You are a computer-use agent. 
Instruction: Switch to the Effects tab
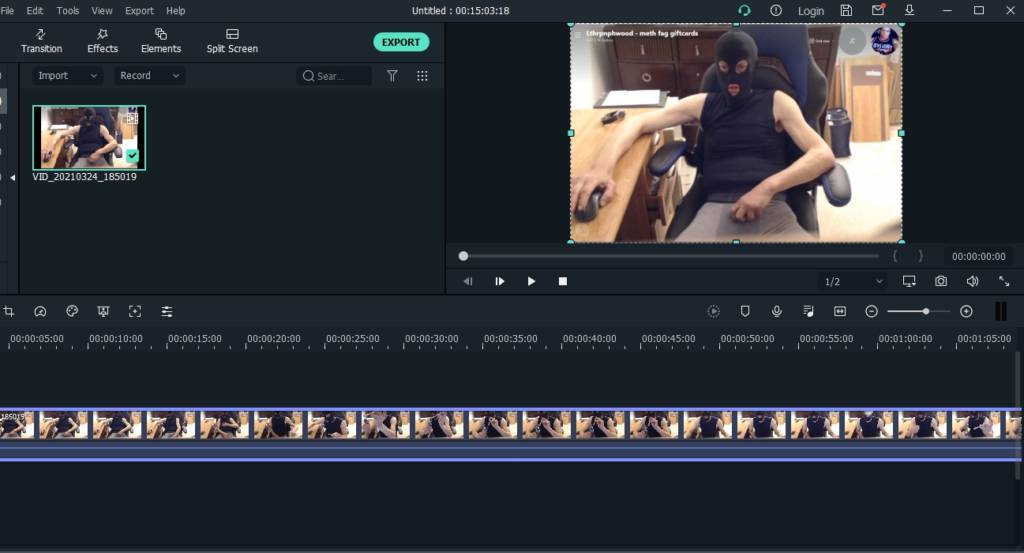[102, 41]
